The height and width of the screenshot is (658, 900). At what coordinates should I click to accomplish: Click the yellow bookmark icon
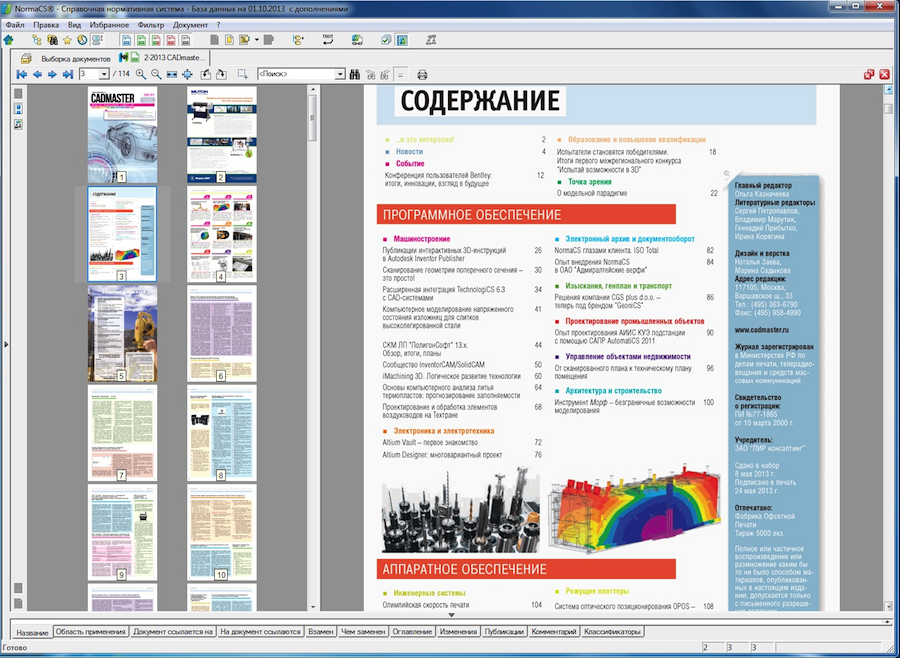pyautogui.click(x=245, y=40)
